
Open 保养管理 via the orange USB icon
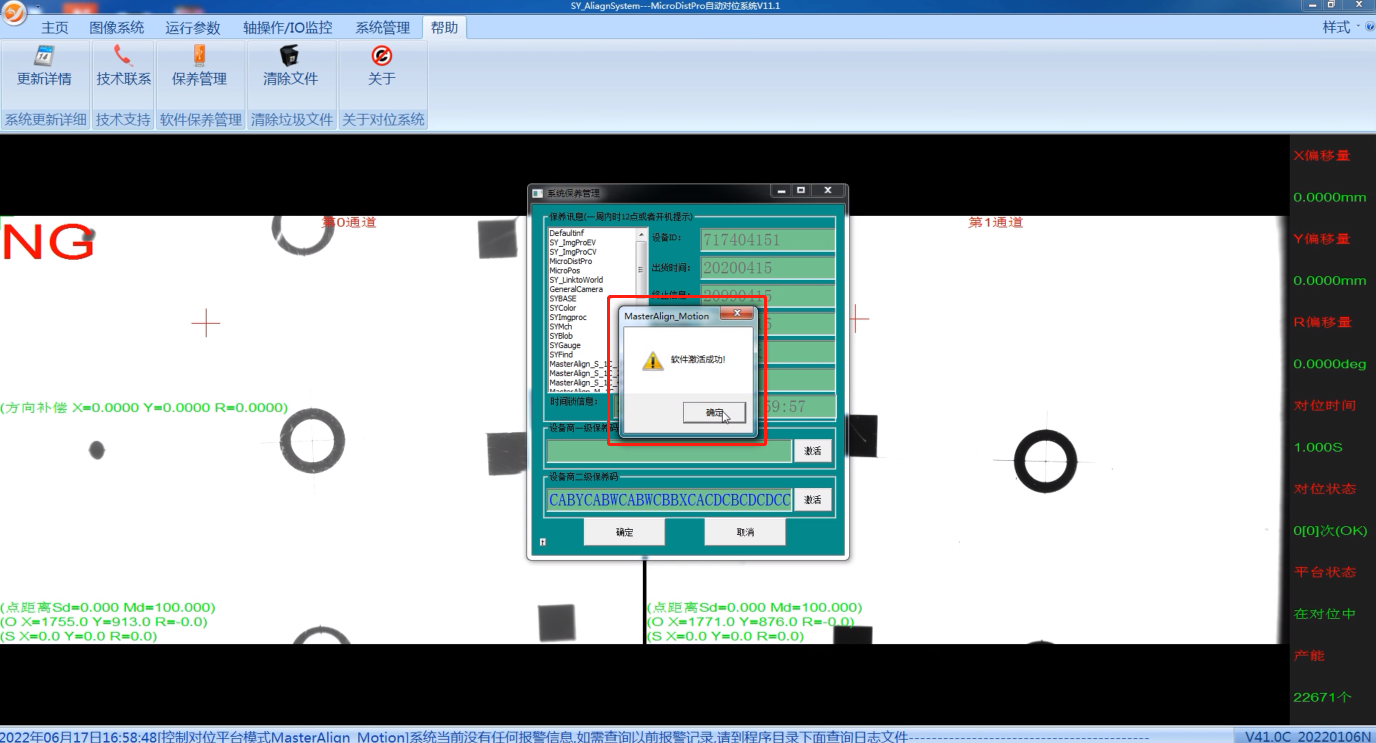point(199,56)
